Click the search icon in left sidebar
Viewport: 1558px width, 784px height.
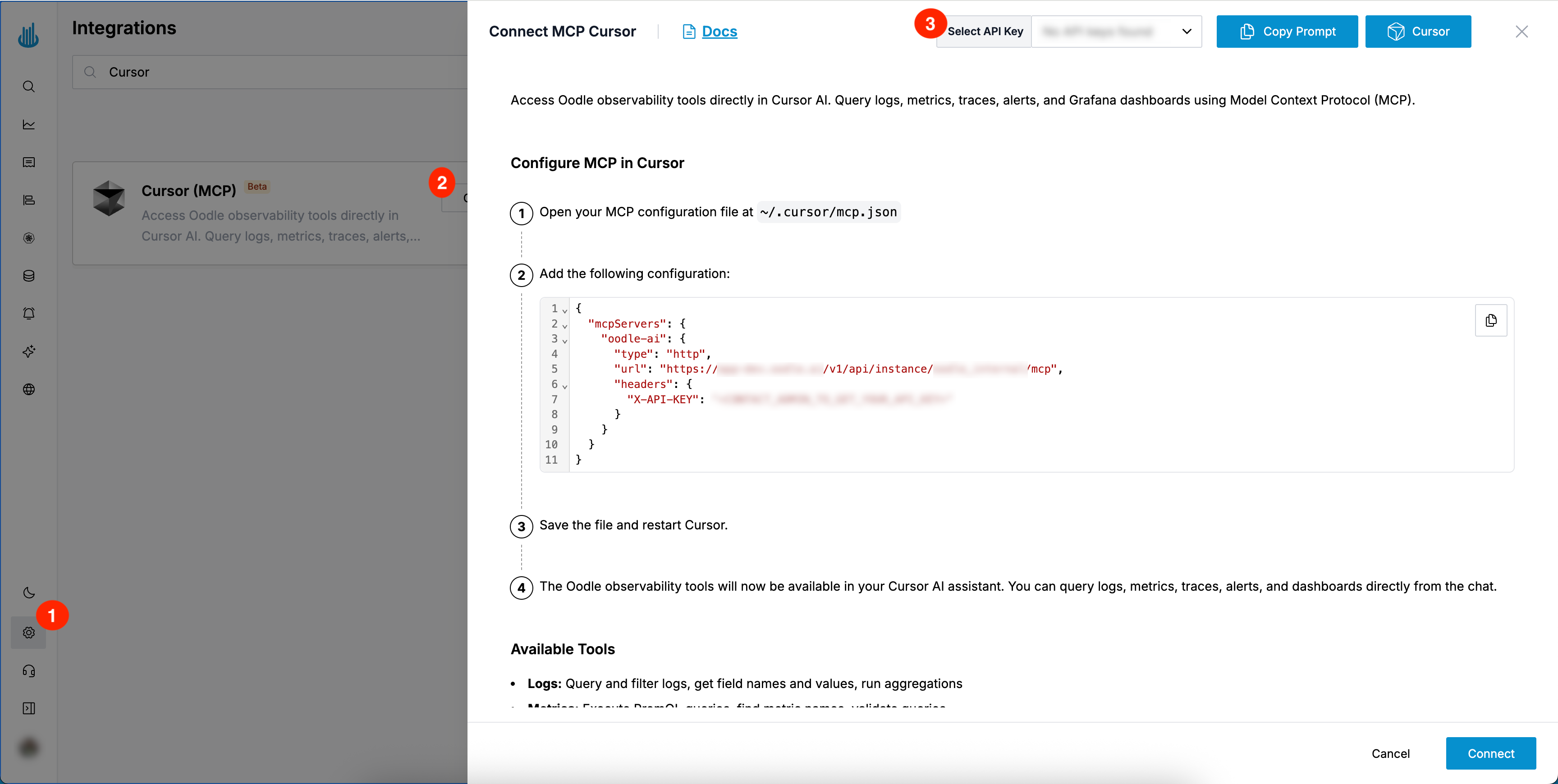(28, 87)
